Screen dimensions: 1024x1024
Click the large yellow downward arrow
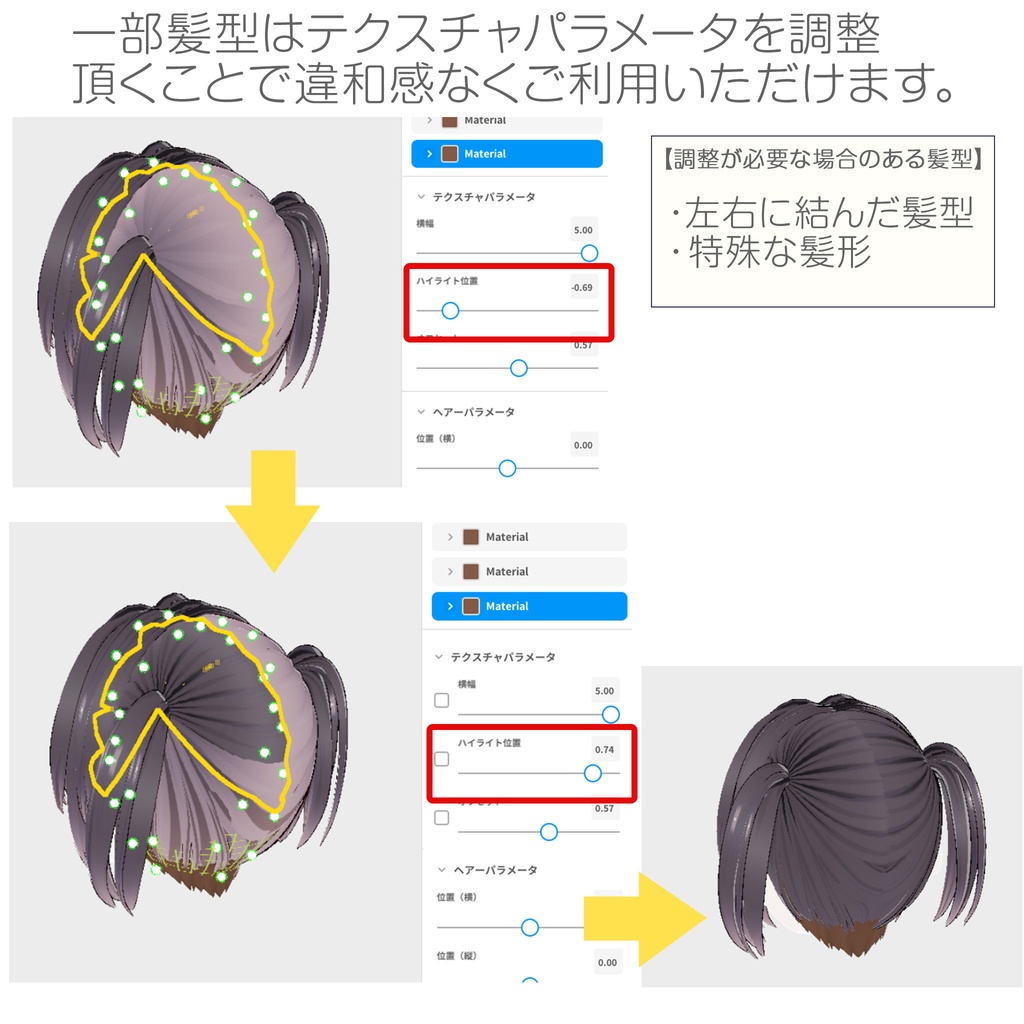[272, 511]
